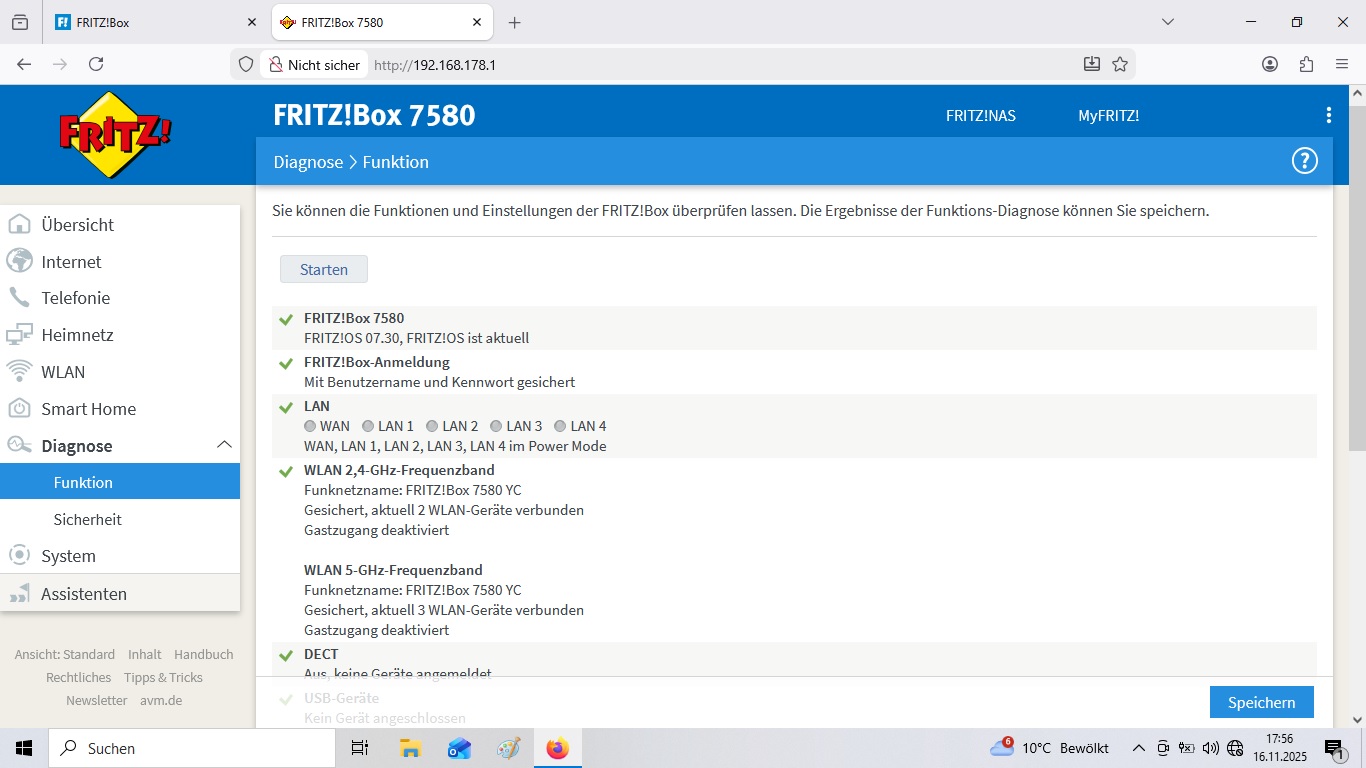Click the Task View taskbar icon
Screen dimensions: 1366x768
click(x=360, y=748)
